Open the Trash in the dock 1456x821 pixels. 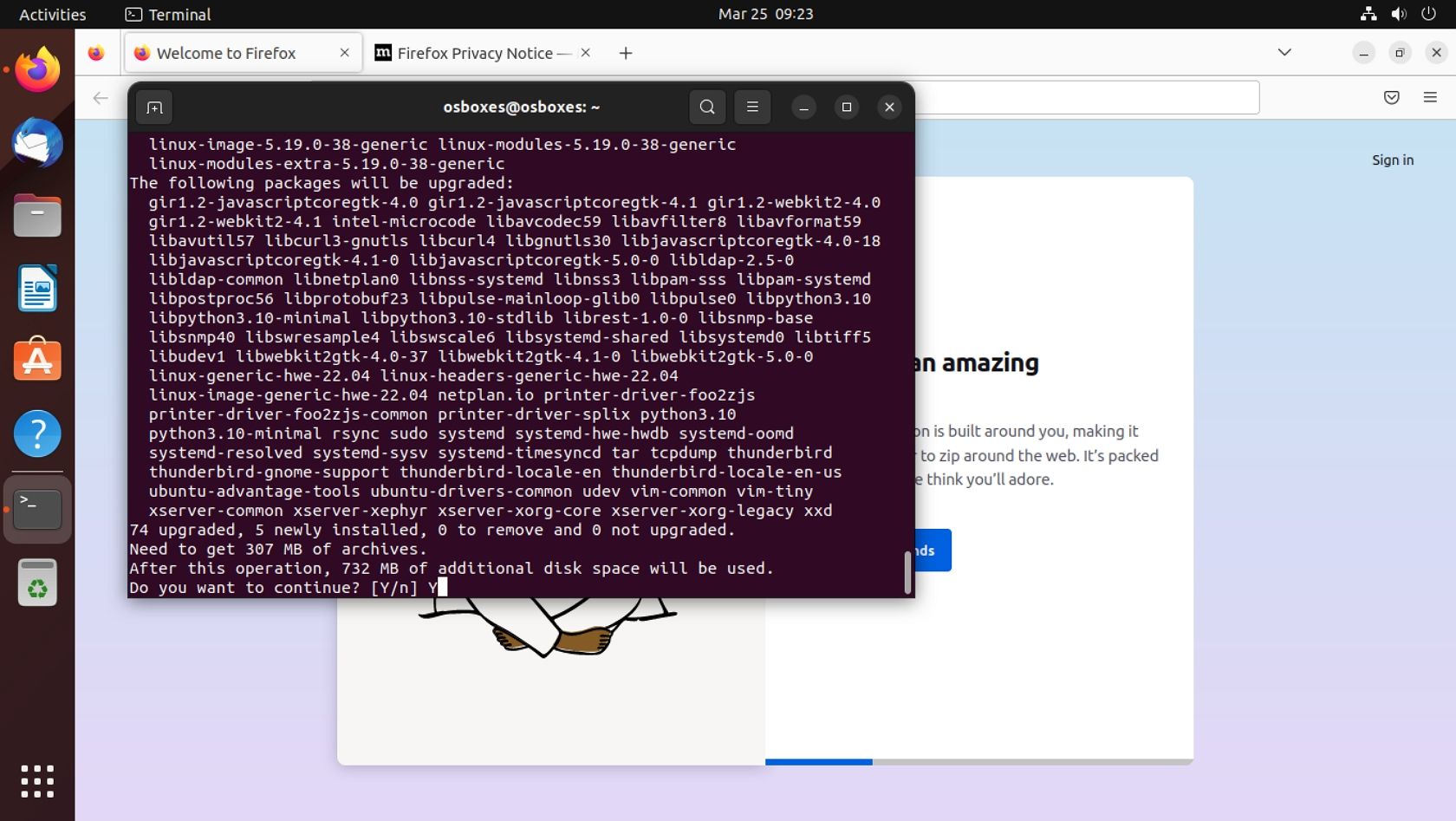37,582
